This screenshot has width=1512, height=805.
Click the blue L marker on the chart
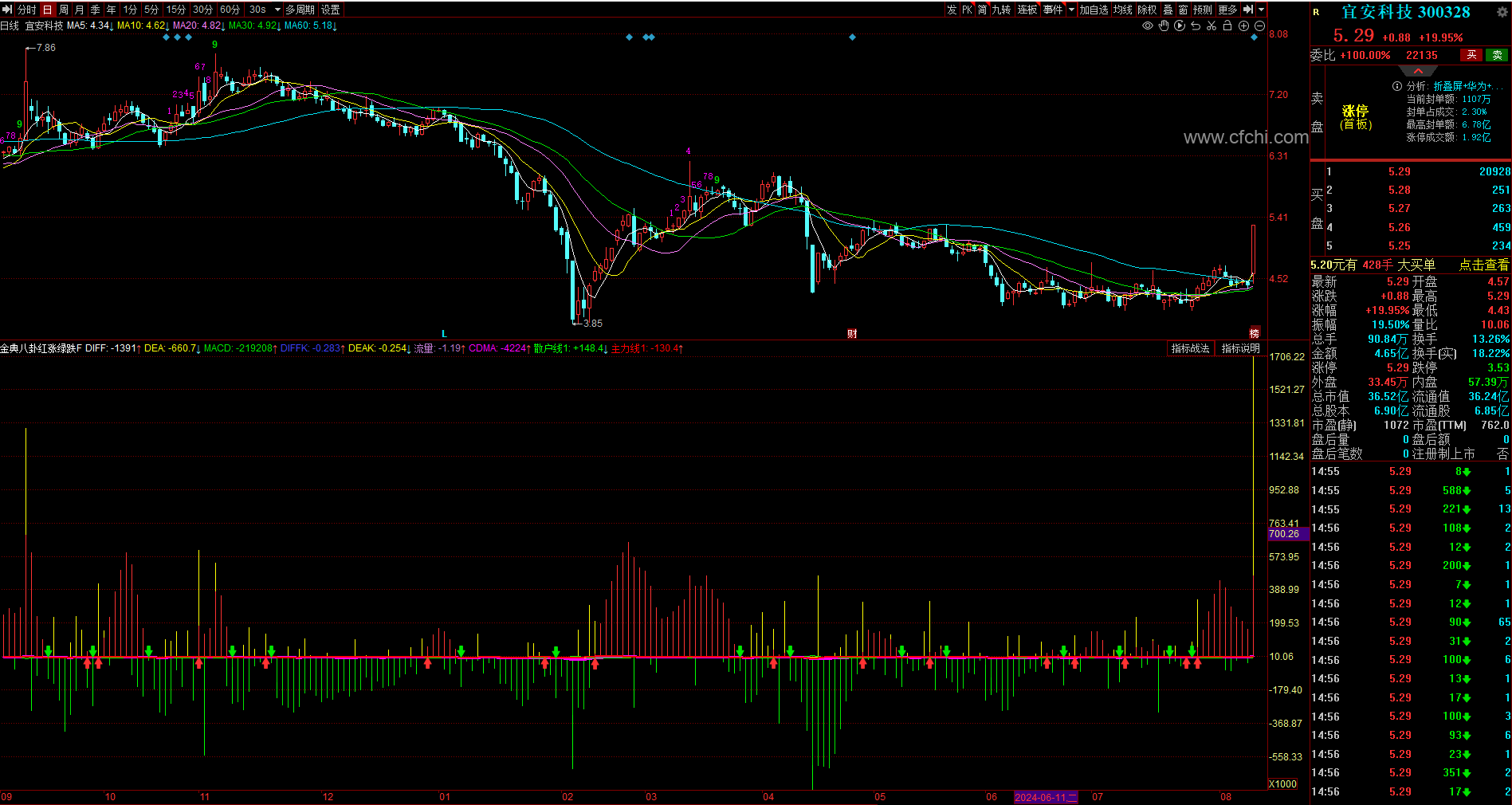point(444,334)
